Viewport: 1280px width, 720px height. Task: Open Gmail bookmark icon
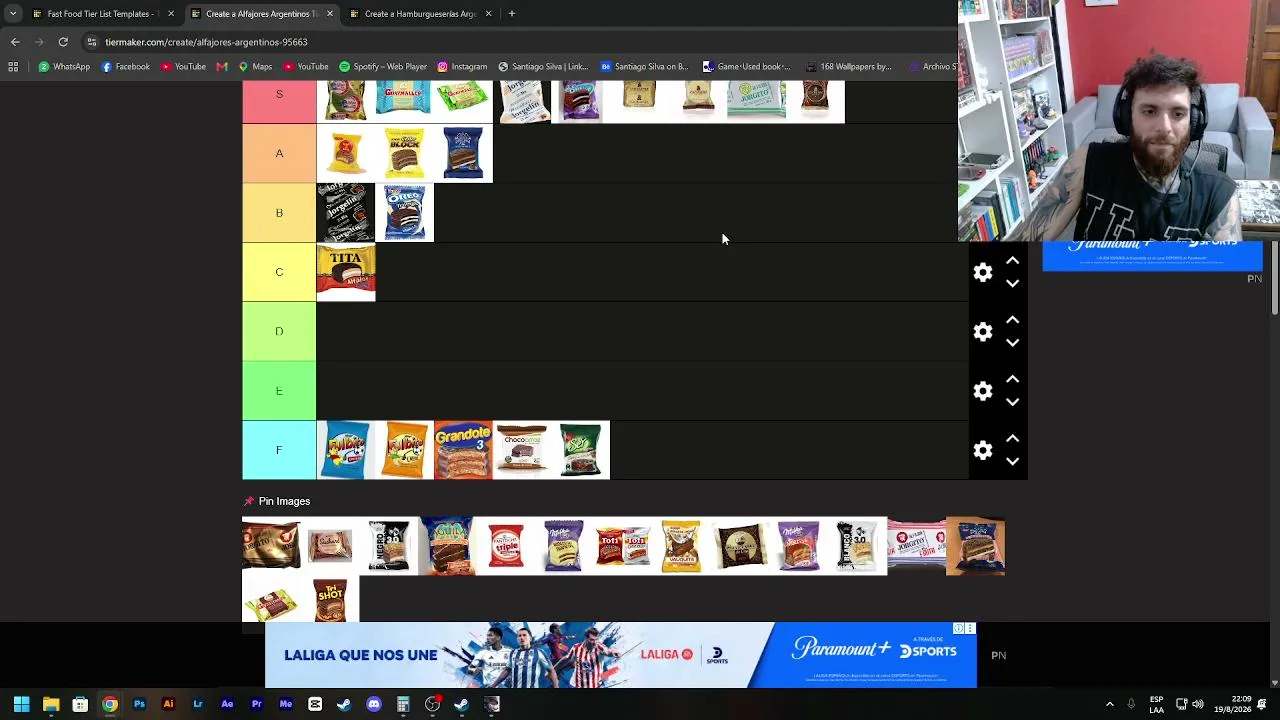(222, 67)
